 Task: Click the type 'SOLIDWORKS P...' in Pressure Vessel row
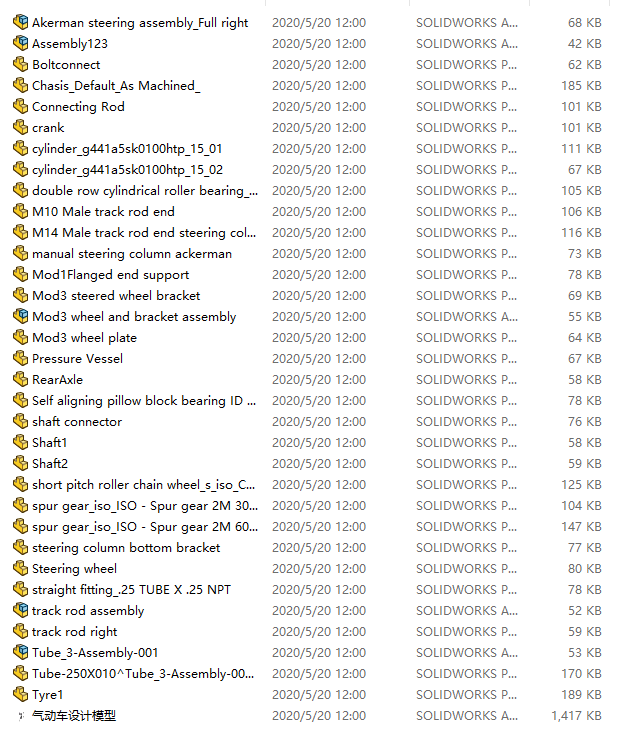point(467,359)
